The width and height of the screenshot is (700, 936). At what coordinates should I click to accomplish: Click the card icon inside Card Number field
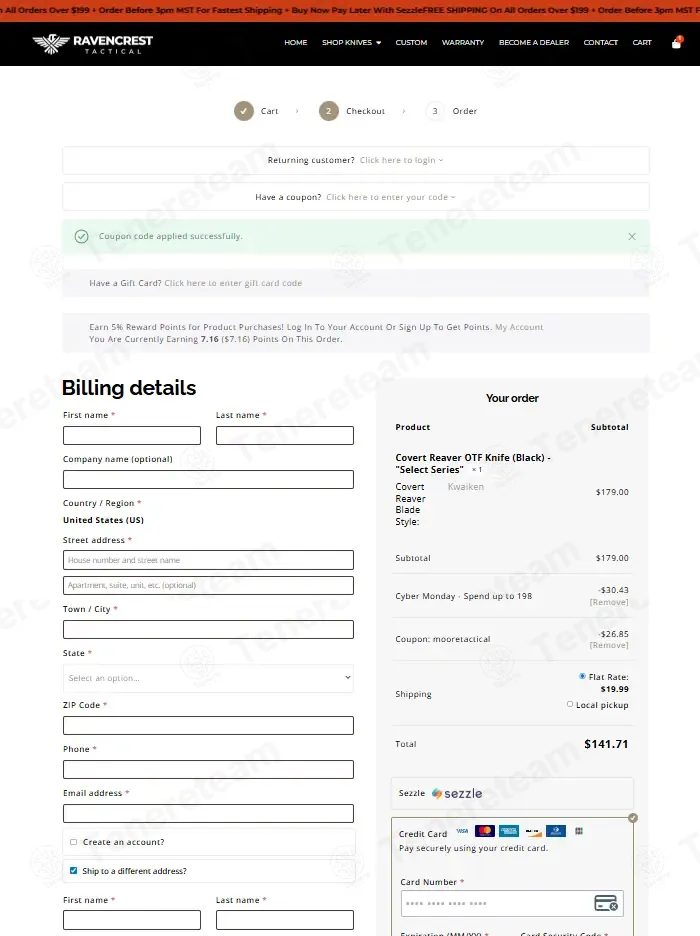tap(606, 904)
